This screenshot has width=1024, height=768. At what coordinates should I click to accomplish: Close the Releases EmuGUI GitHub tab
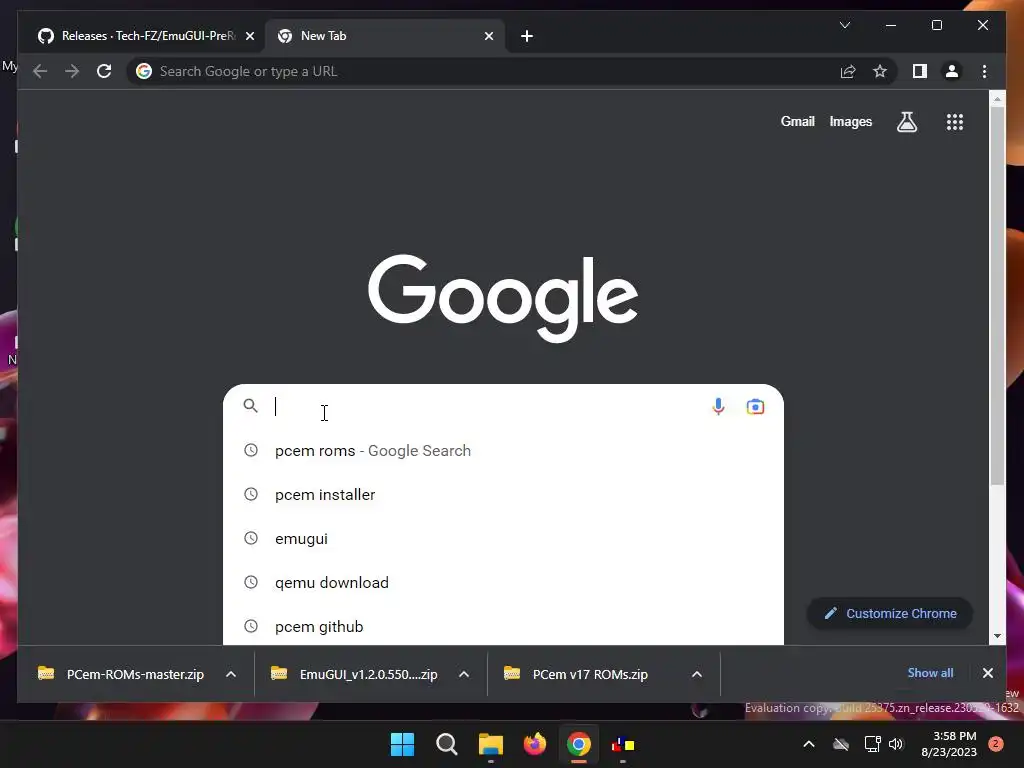[x=249, y=36]
